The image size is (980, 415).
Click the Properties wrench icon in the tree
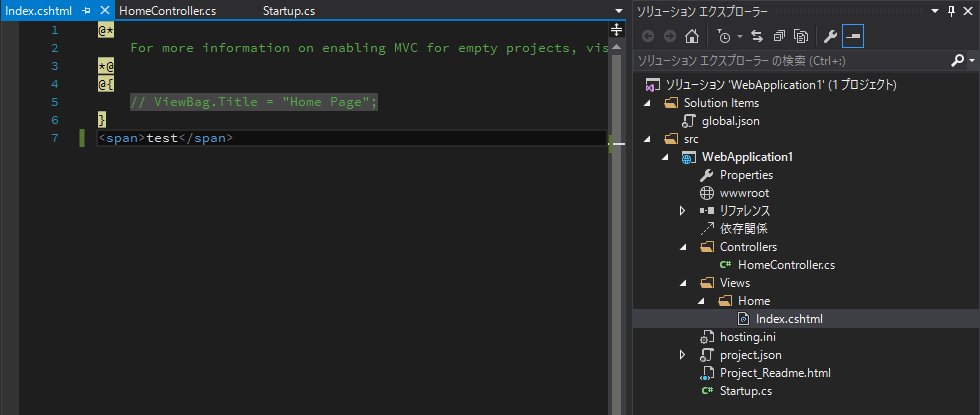706,175
